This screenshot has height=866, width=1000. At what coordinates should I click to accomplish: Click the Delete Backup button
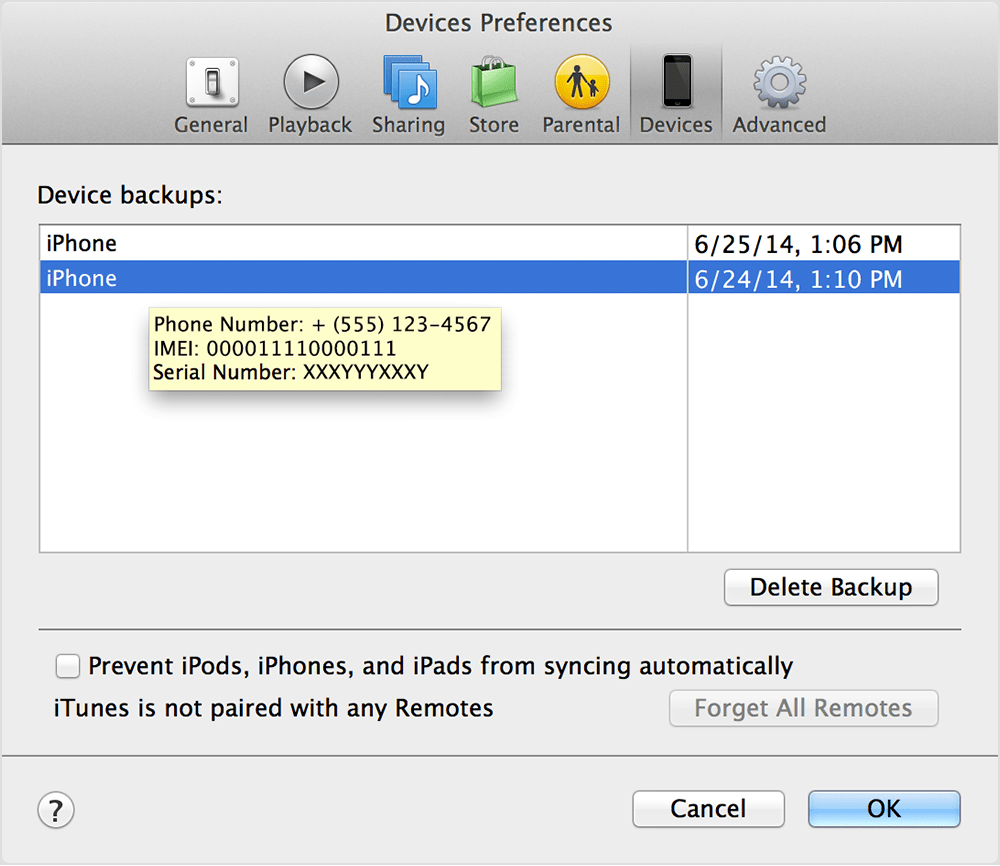831,587
